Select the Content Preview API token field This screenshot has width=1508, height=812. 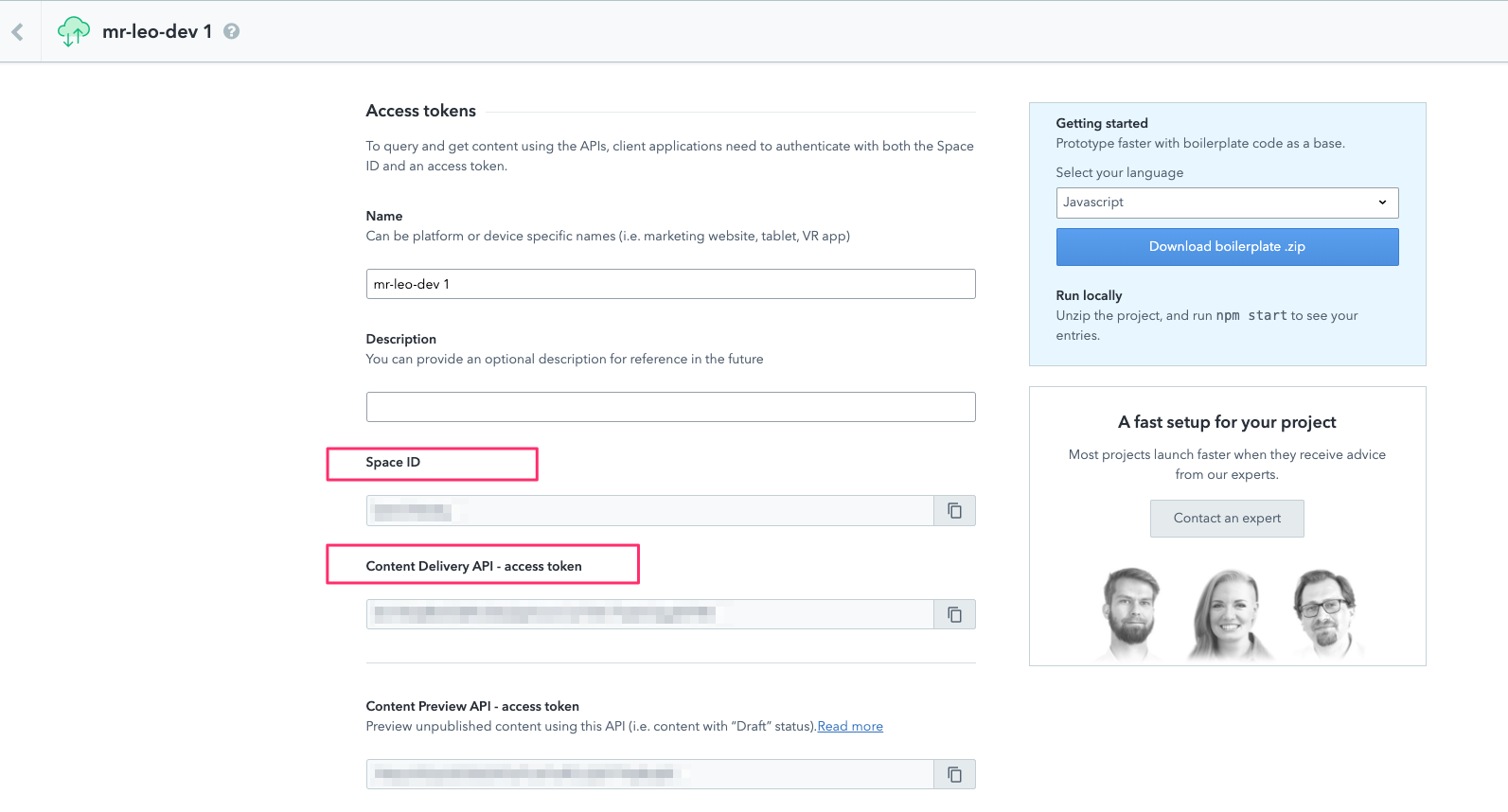[x=650, y=774]
